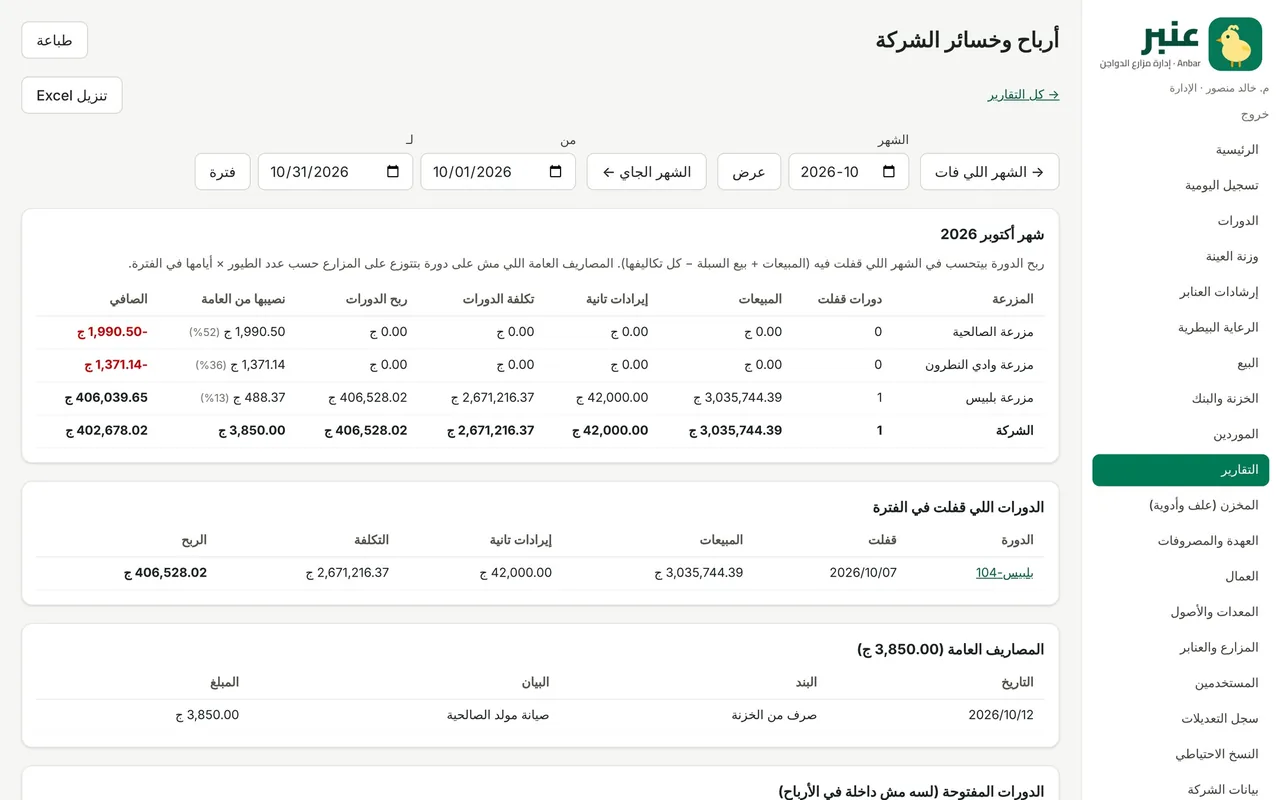Open cycle link بلبيس-104
Screen dimensions: 1280x800
click(x=1004, y=573)
